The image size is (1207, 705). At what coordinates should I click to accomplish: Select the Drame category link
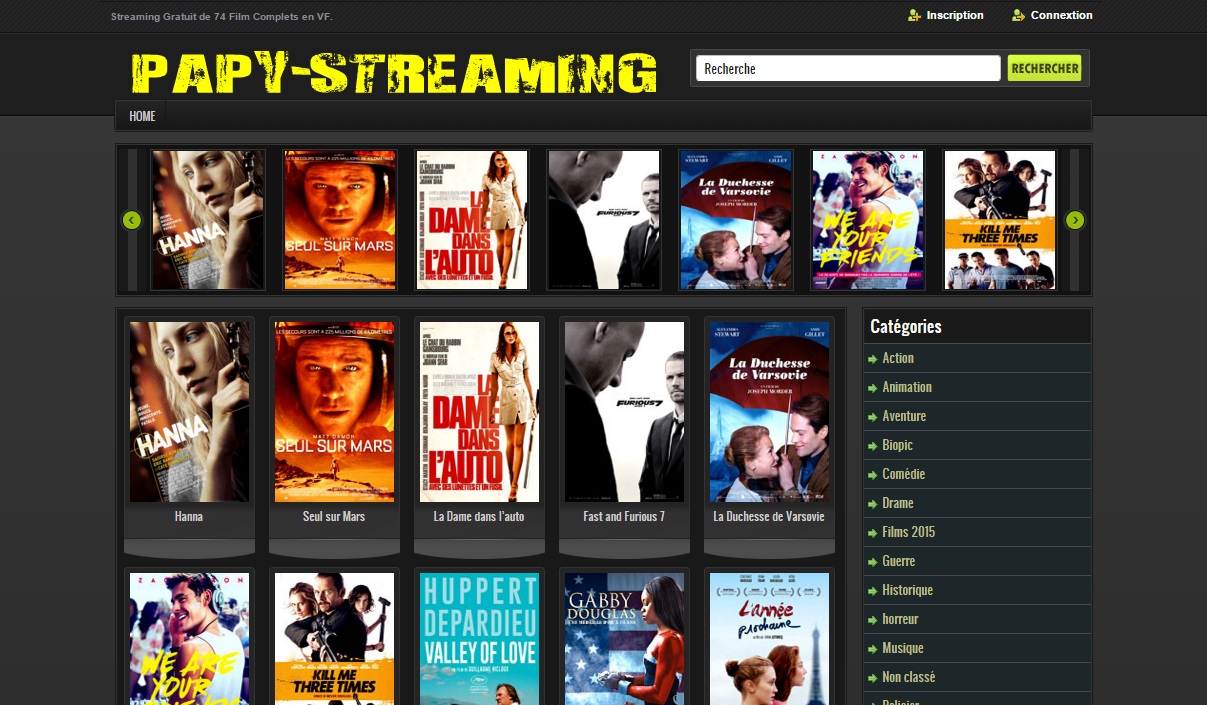897,503
